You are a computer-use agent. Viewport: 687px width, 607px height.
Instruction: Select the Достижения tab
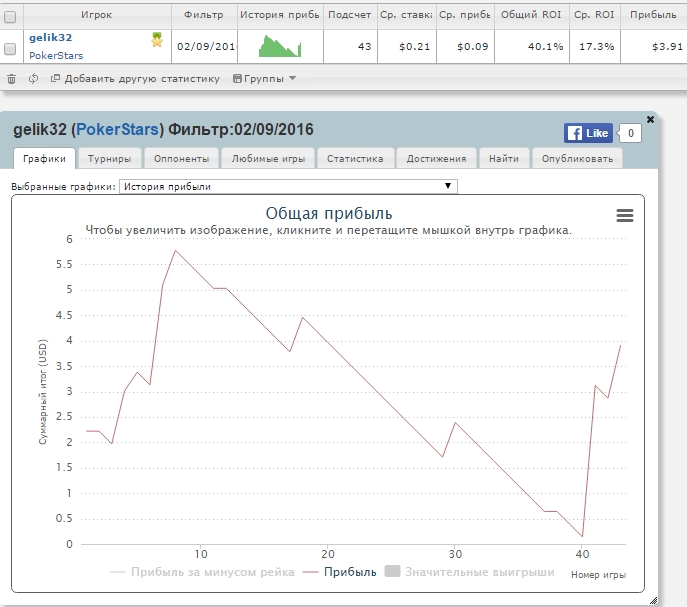[436, 159]
